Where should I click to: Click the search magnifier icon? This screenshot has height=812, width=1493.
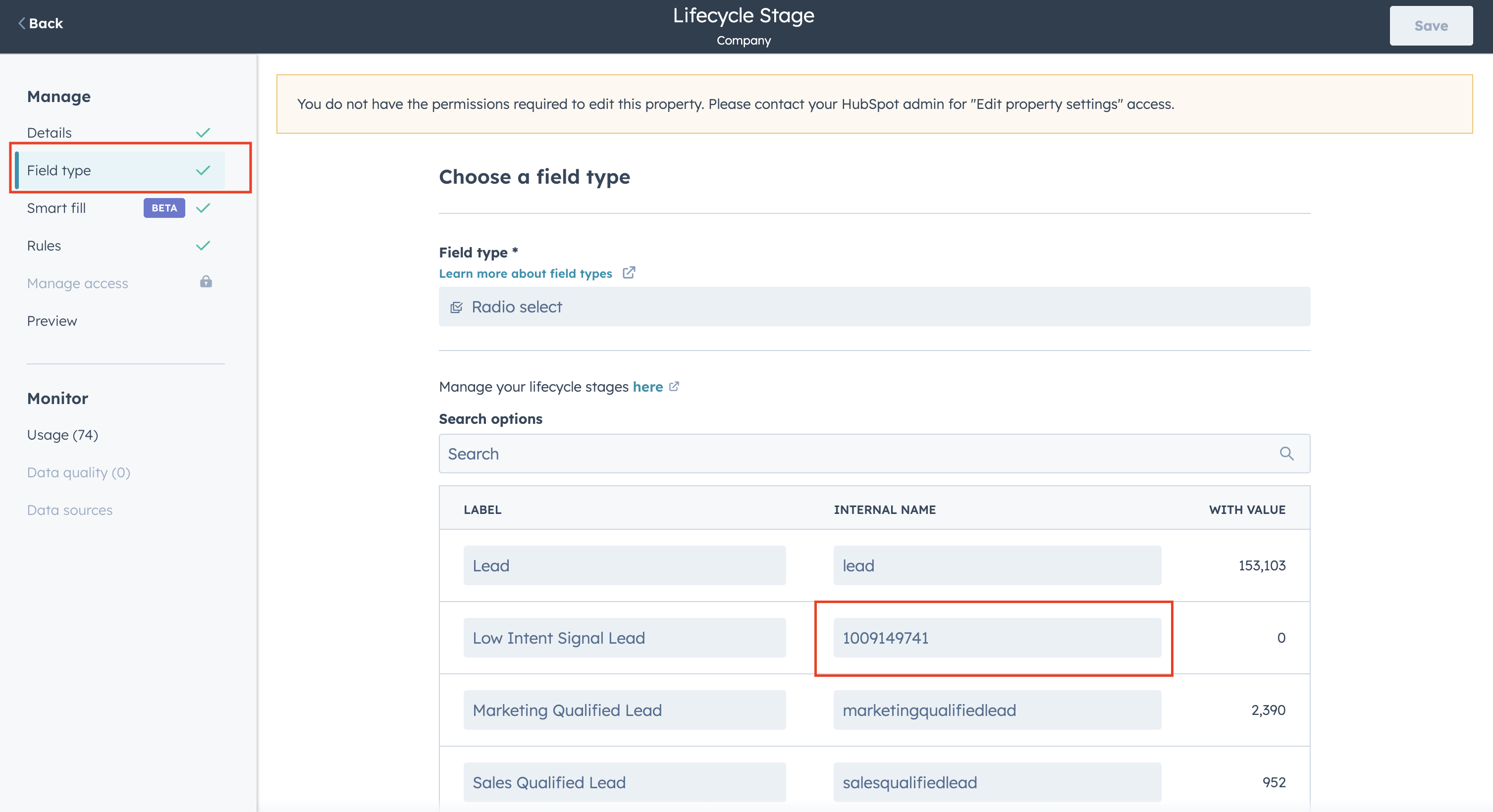click(1286, 454)
